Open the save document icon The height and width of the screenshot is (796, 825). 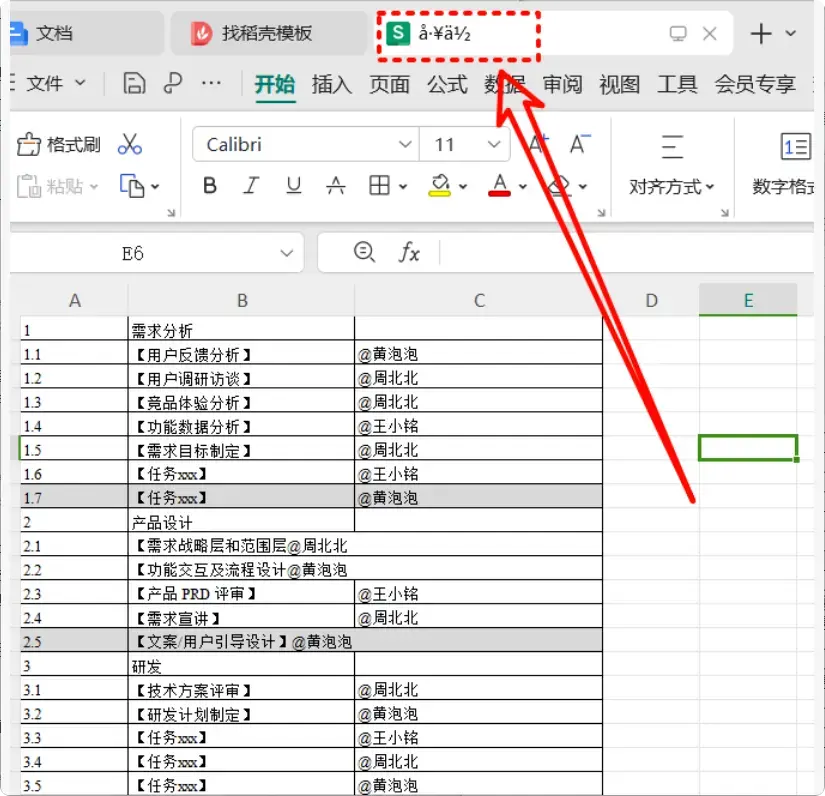click(135, 84)
